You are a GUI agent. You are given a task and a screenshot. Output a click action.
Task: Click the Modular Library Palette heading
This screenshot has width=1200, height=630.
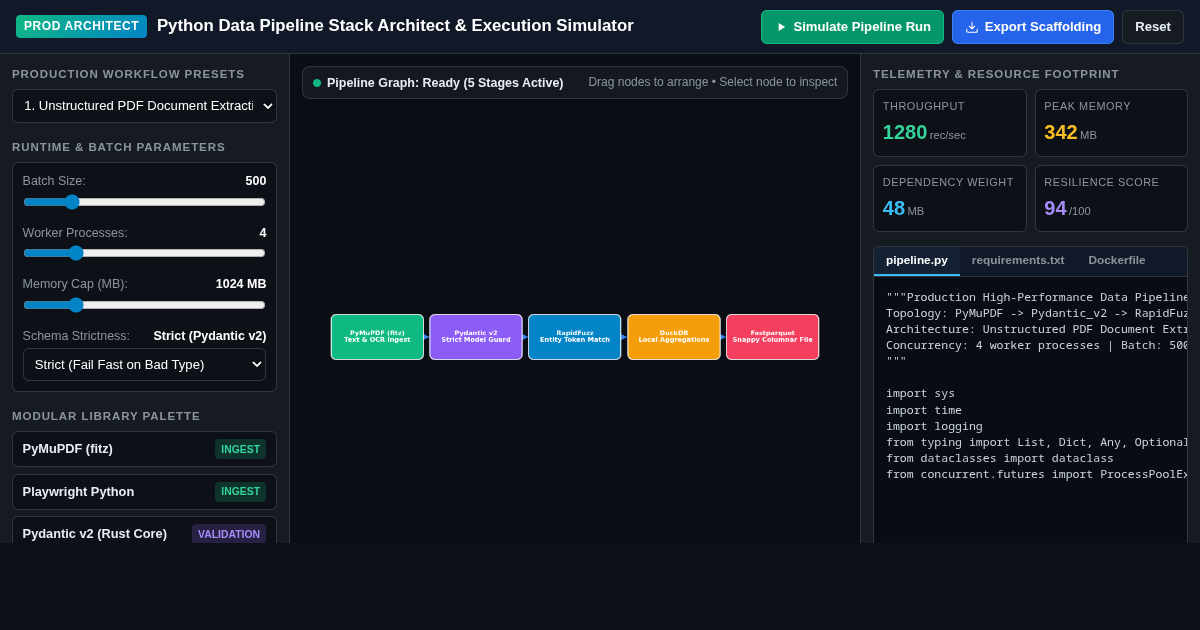pyautogui.click(x=106, y=416)
